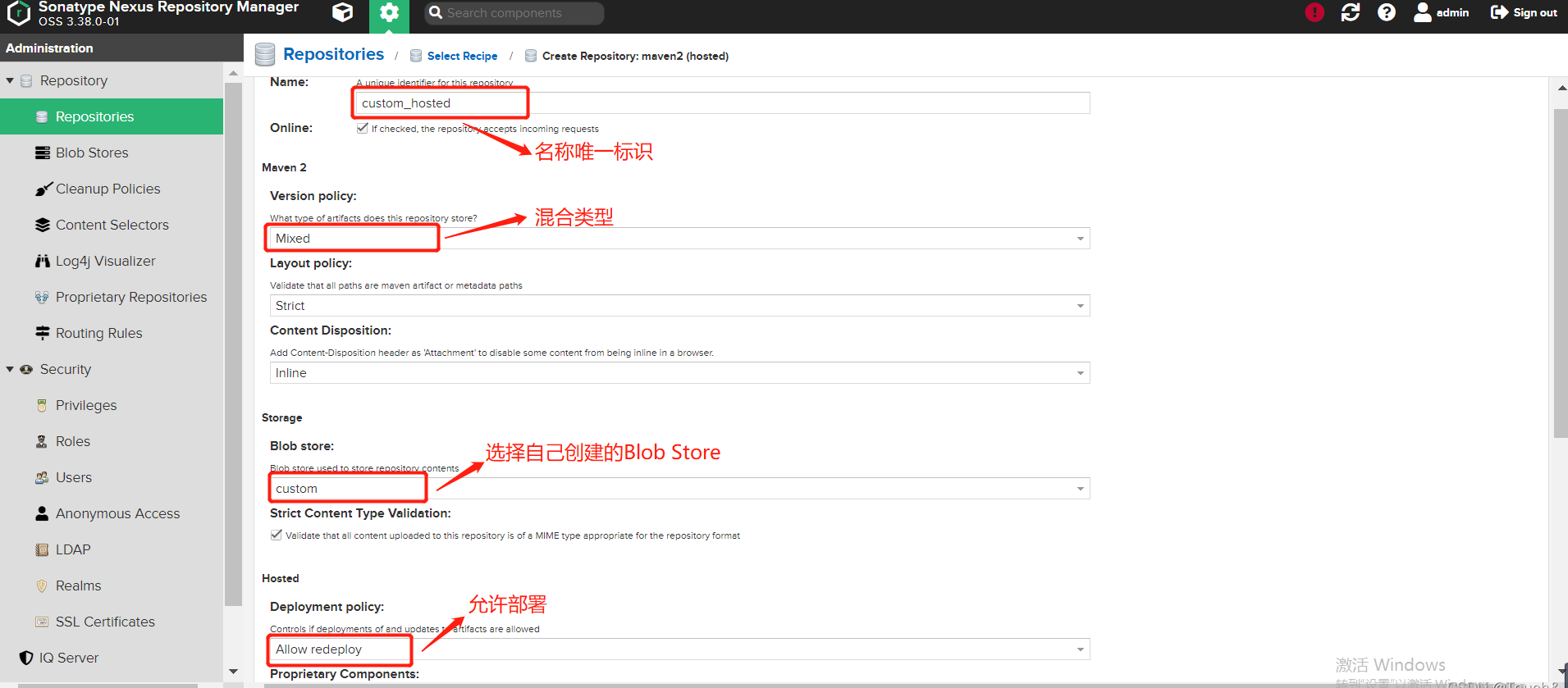Click the Sign out icon
Image resolution: width=1568 pixels, height=688 pixels.
[1499, 12]
